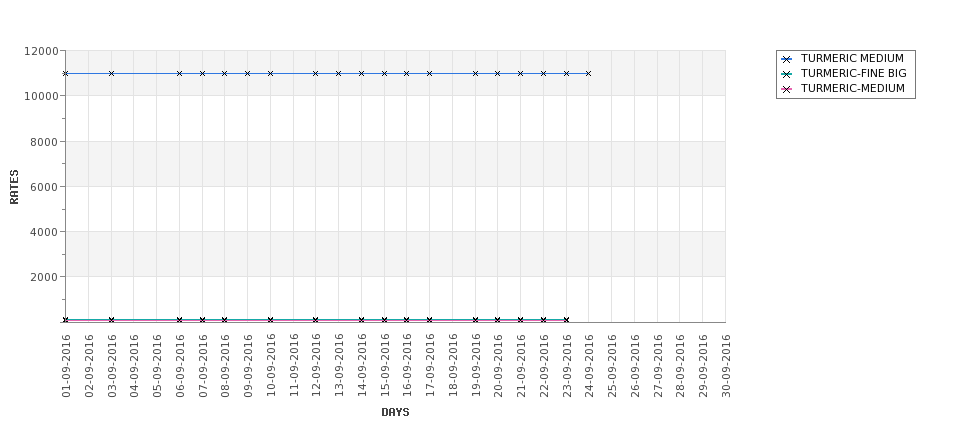
Task: Click the DAYS x-axis title
Action: (395, 412)
